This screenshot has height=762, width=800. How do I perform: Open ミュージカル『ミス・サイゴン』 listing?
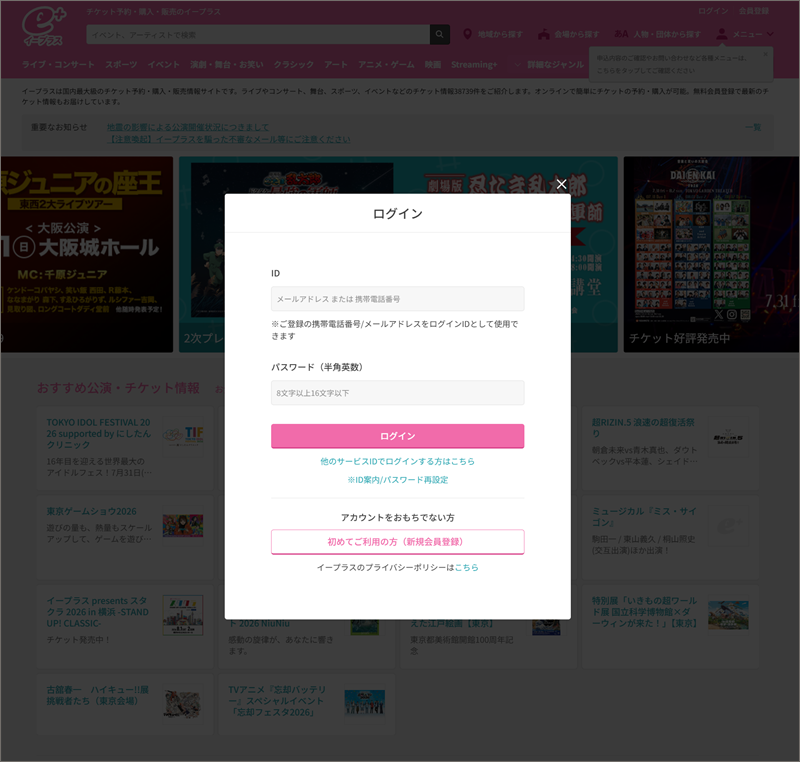(644, 517)
